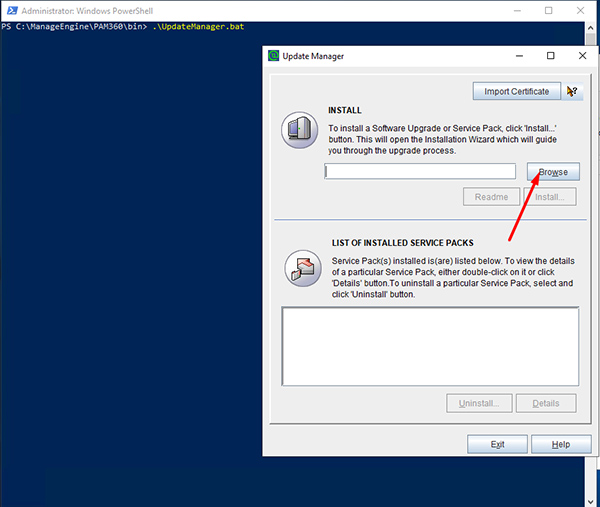Click LIST OF INSTALLED SERVICE PACKS heading
This screenshot has width=600, height=507.
tap(403, 243)
